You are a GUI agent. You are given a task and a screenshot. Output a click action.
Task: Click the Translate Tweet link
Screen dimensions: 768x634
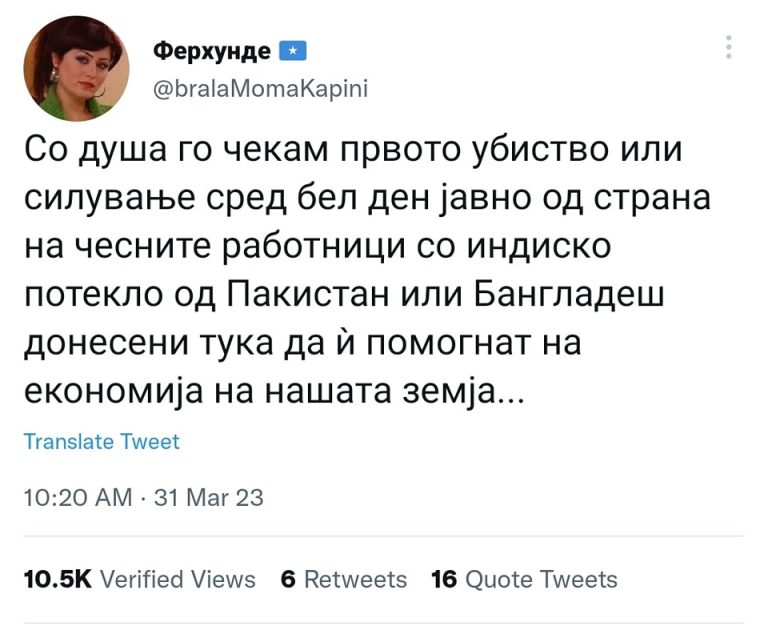coord(101,441)
